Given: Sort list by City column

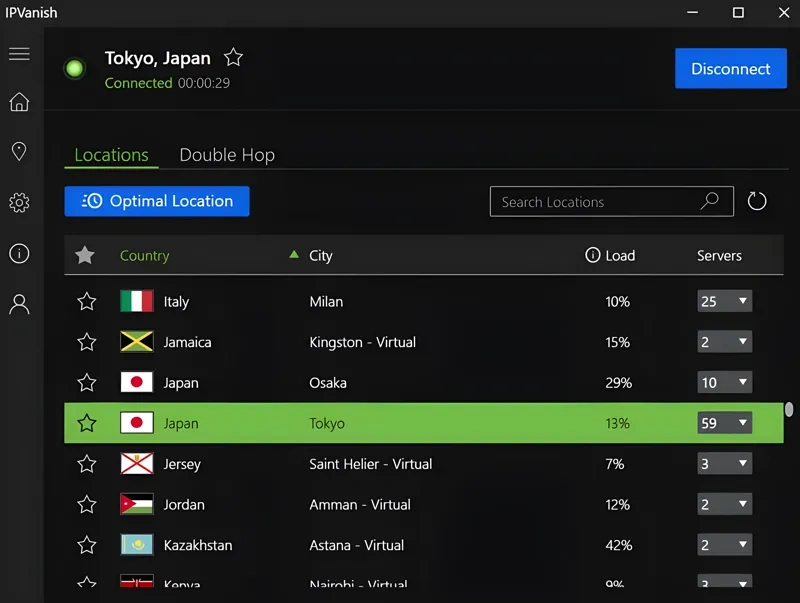Looking at the screenshot, I should click(x=320, y=256).
